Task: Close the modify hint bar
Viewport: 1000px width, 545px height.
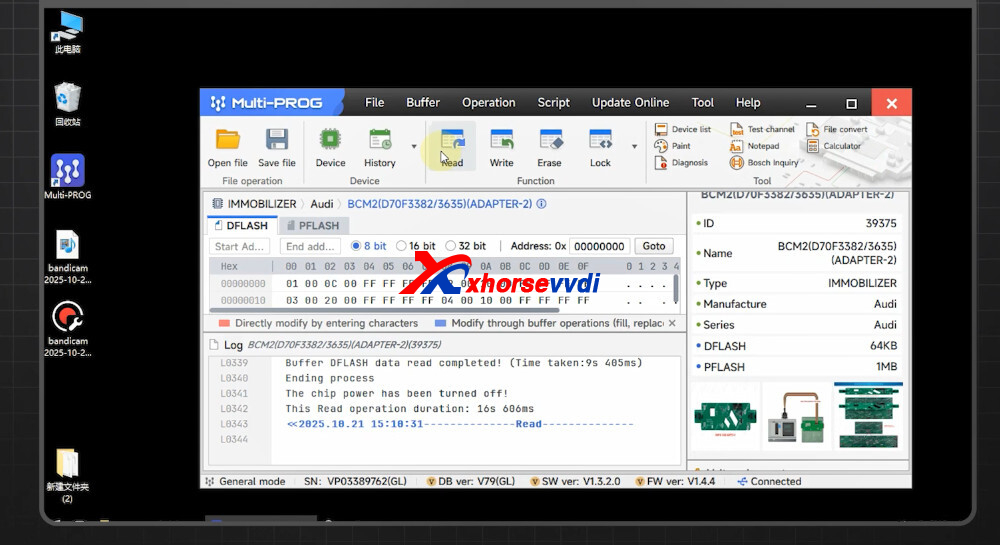Action: [672, 323]
